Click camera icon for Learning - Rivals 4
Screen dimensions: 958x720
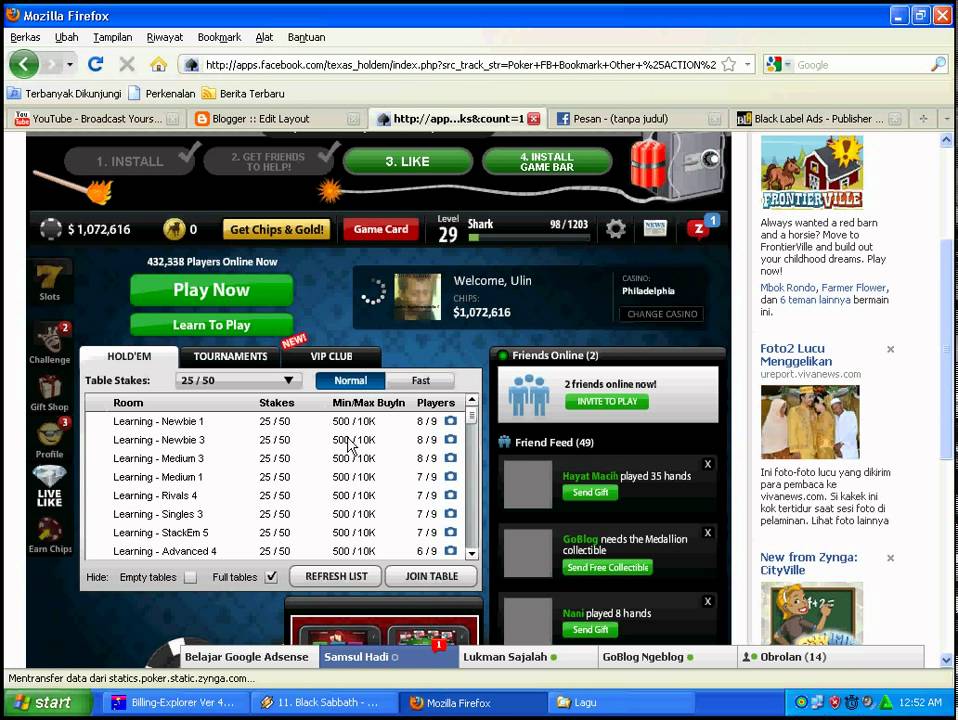(451, 495)
